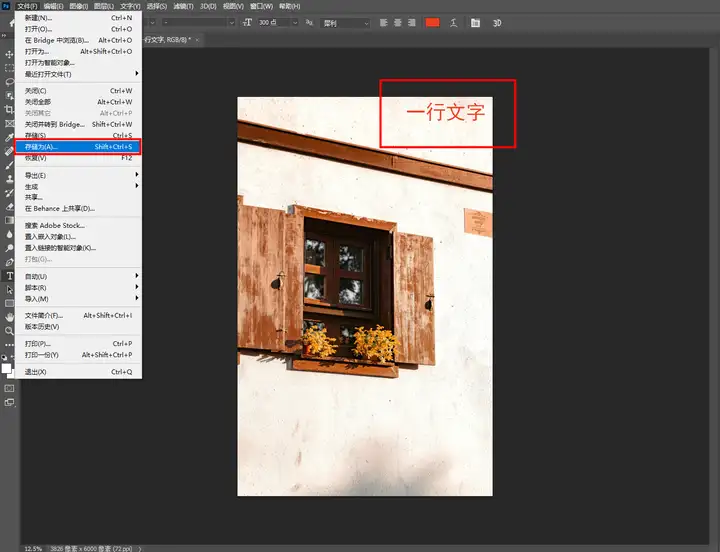Select the Path Selection tool
The height and width of the screenshot is (552, 720).
(9, 290)
